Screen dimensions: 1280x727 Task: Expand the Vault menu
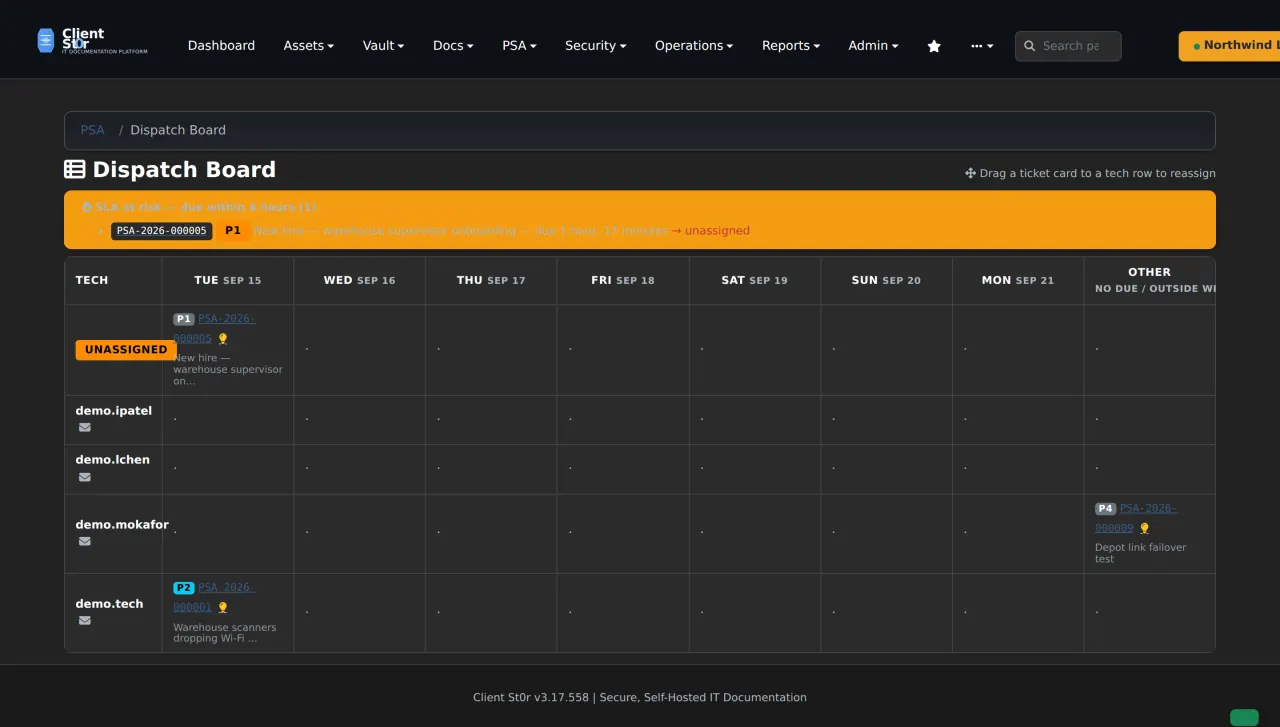click(x=383, y=46)
